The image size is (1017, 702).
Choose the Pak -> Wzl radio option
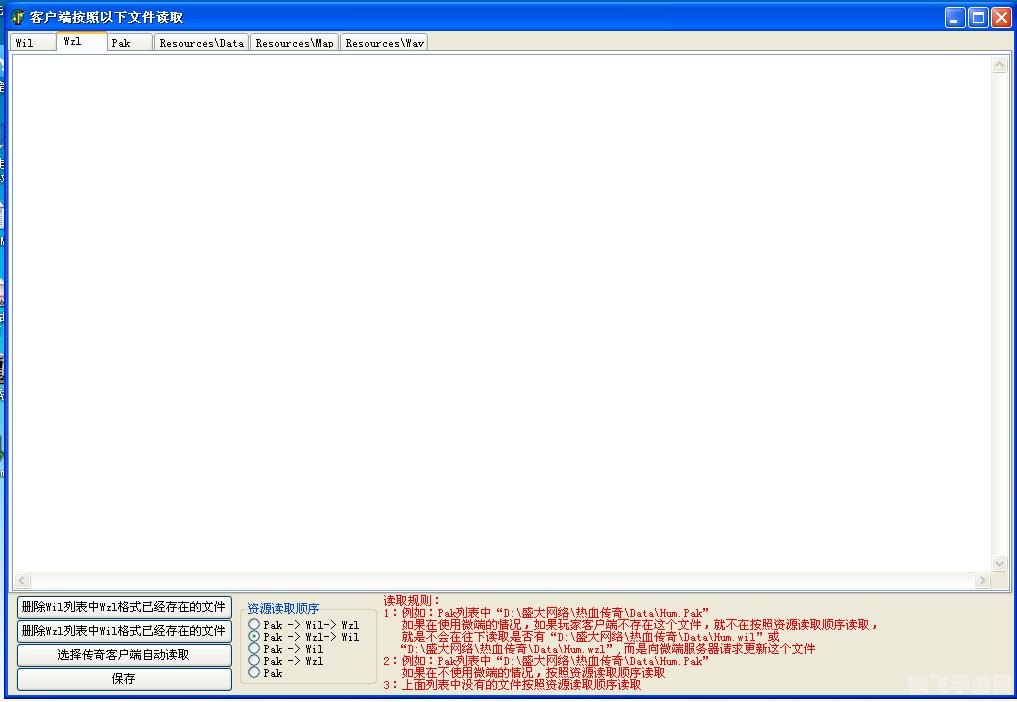pos(254,661)
